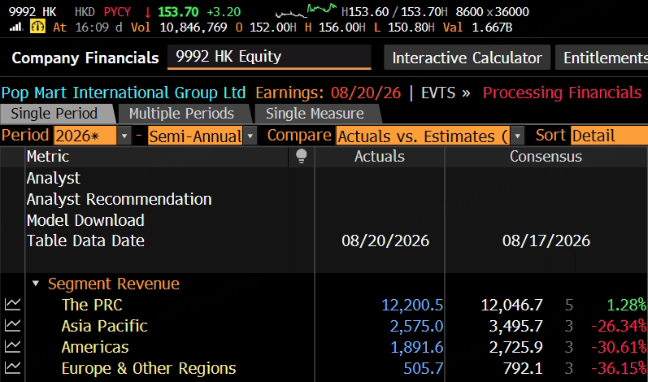Collapse the Segment Revenue section
Screen dimensions: 648x382
click(x=36, y=284)
